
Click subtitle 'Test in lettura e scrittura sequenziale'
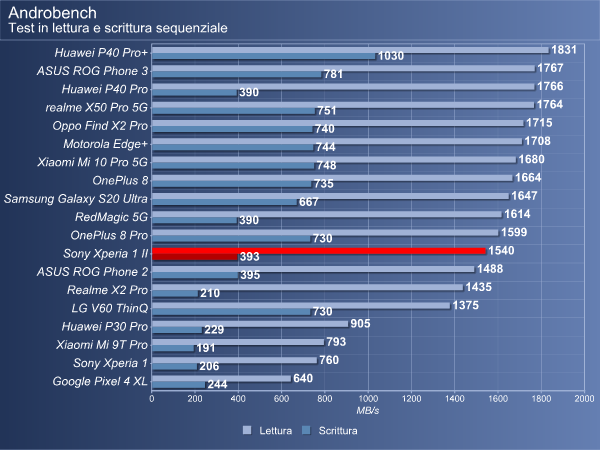[118, 28]
